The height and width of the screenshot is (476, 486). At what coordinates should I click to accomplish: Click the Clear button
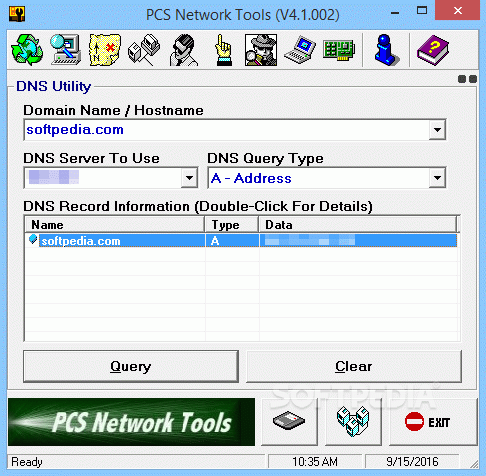pos(354,366)
